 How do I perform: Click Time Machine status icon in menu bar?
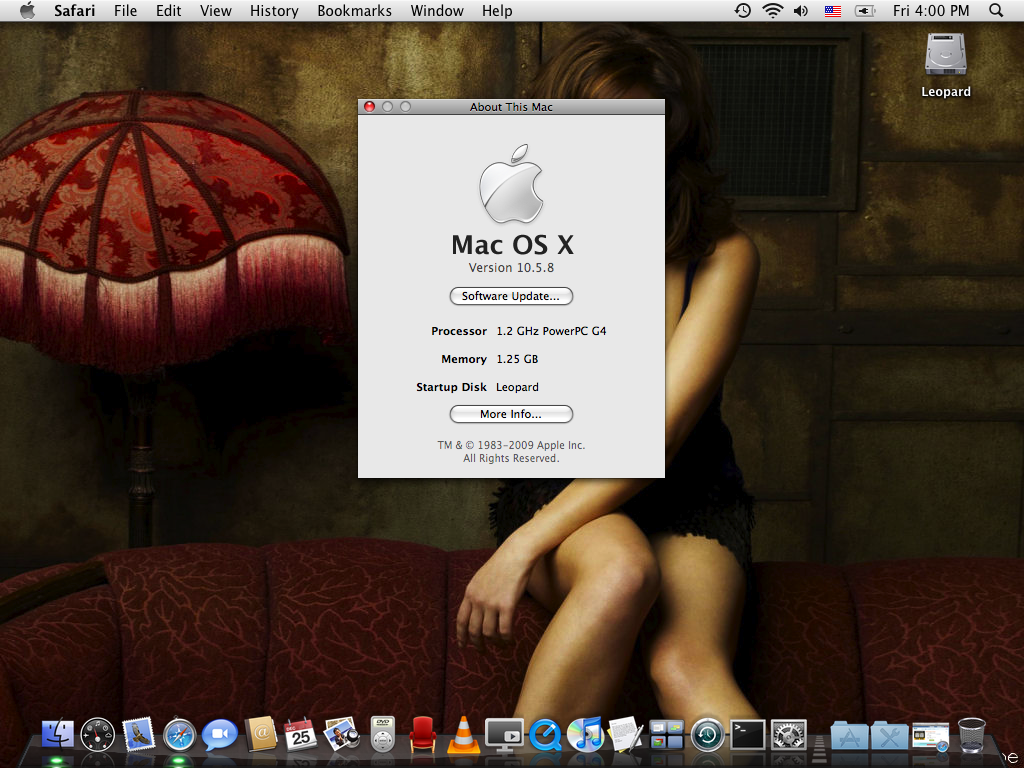(743, 10)
